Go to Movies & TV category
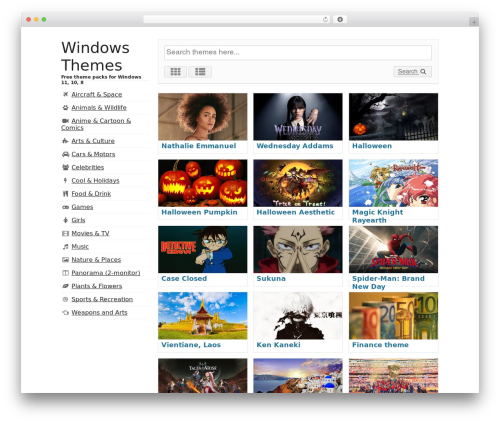 (90, 233)
